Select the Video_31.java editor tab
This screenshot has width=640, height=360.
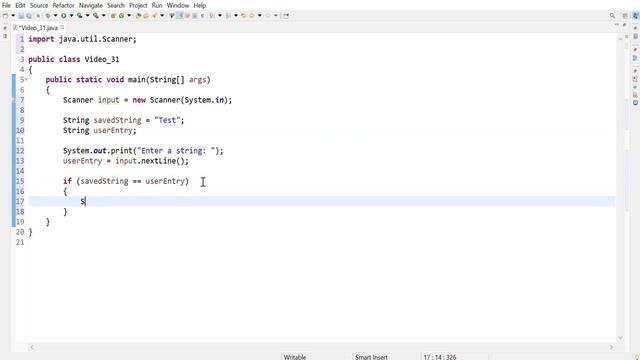(x=38, y=28)
